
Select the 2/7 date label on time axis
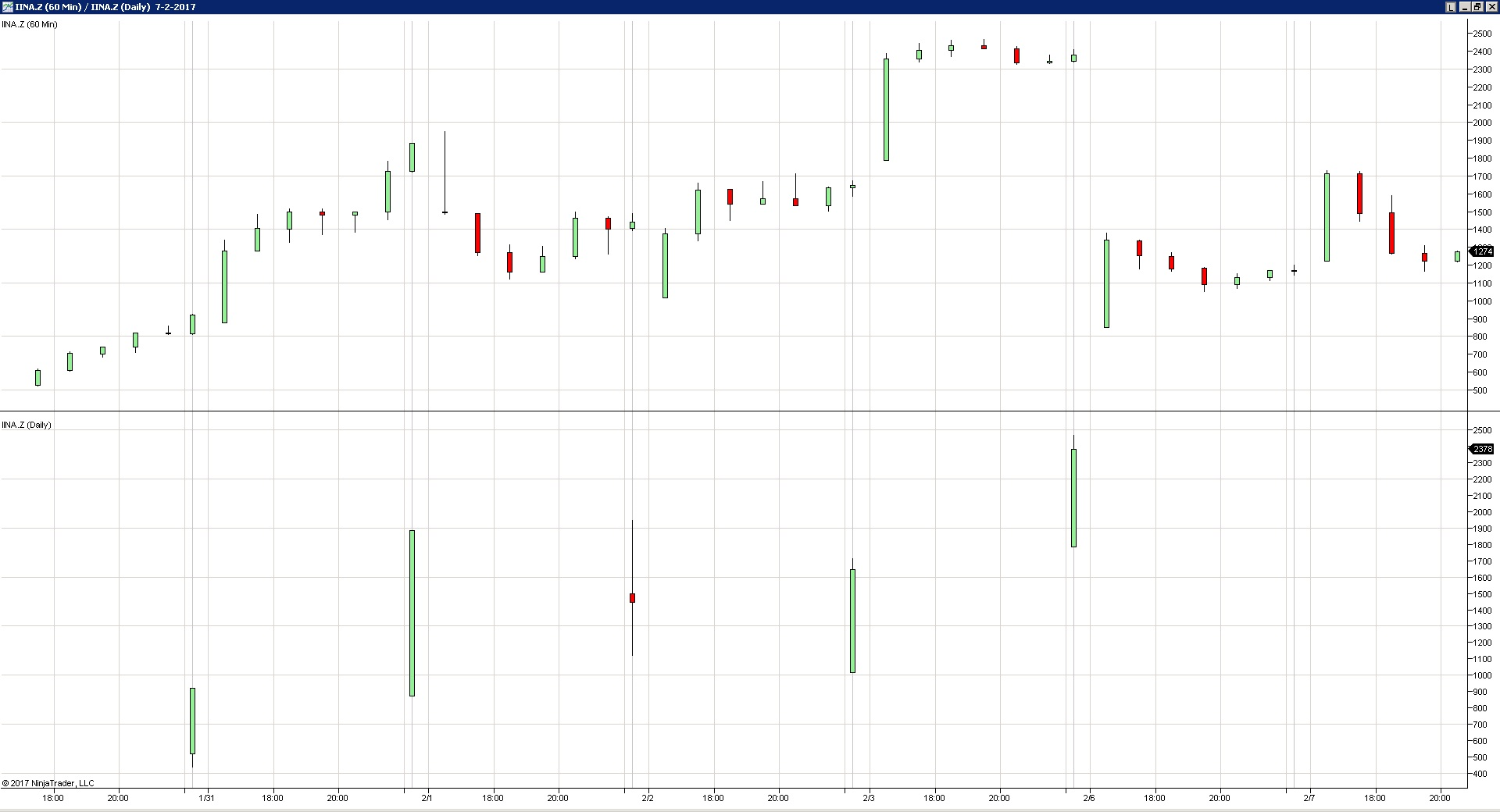pyautogui.click(x=1309, y=798)
